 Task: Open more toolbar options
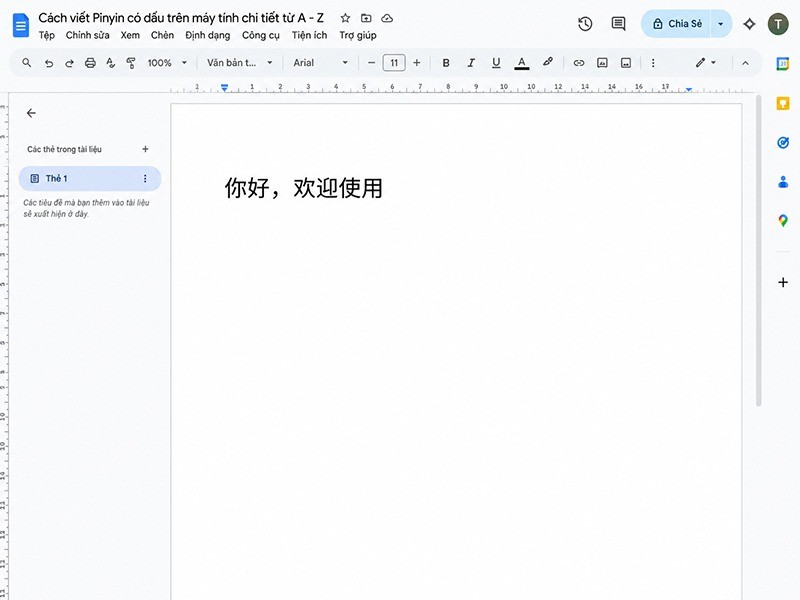point(653,63)
